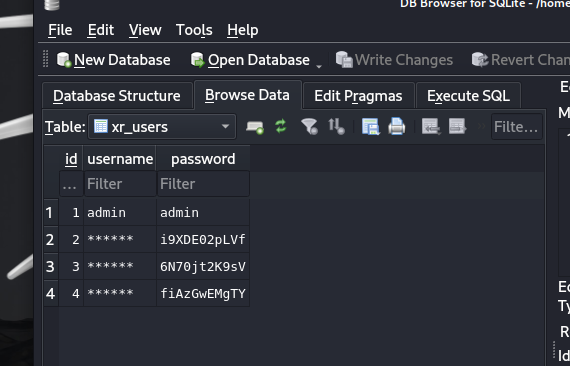Screen dimensions: 570x366
Task: Click the id column header
Action: pos(71,159)
